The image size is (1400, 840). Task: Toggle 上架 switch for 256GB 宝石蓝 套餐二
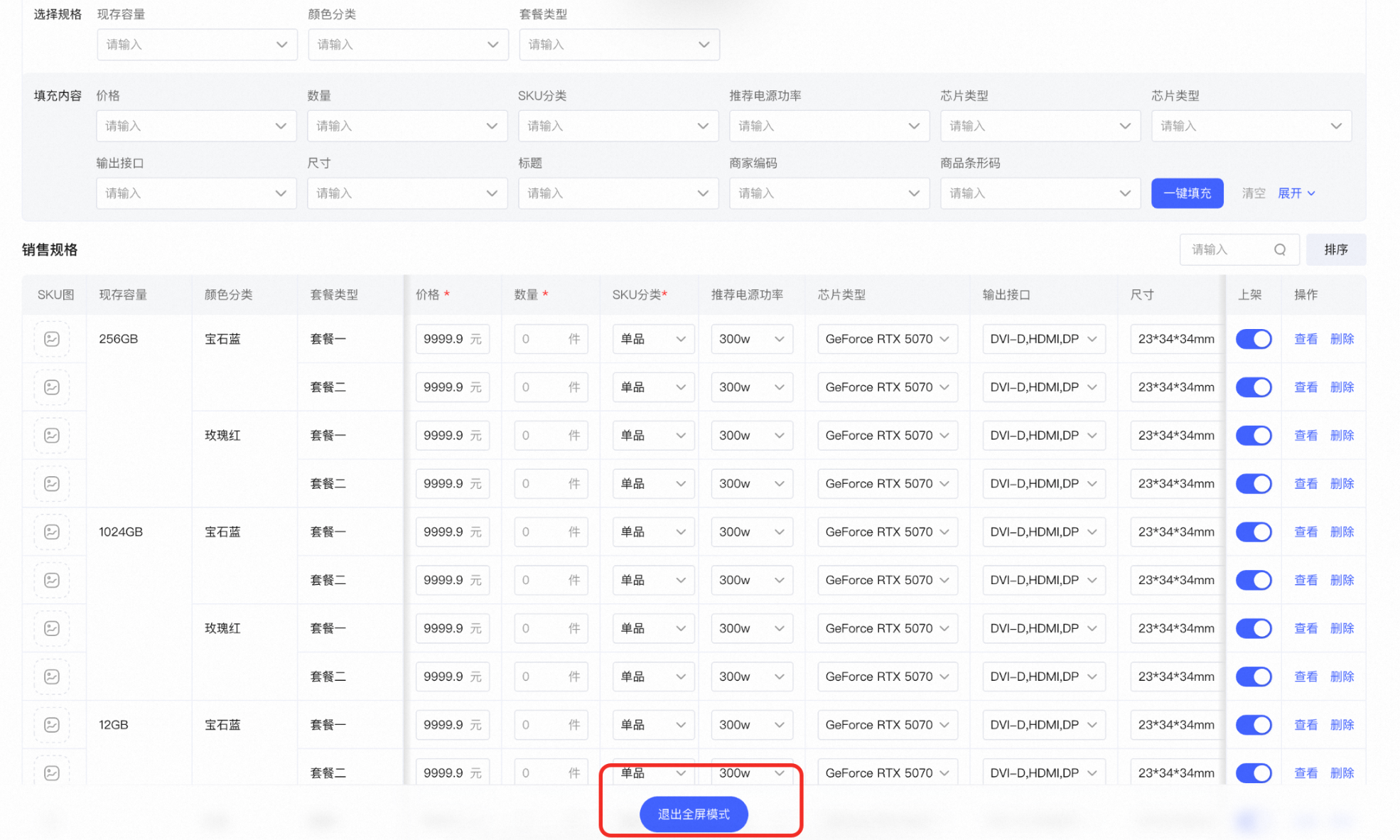(x=1254, y=387)
